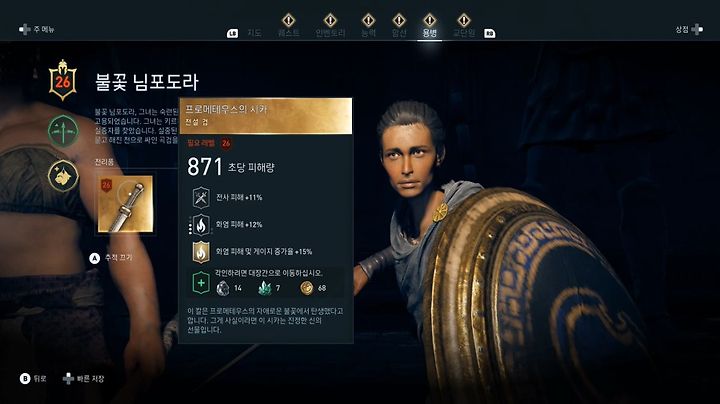720x404 pixels.
Task: Click the alert icon above 용병
Action: pyautogui.click(x=429, y=20)
